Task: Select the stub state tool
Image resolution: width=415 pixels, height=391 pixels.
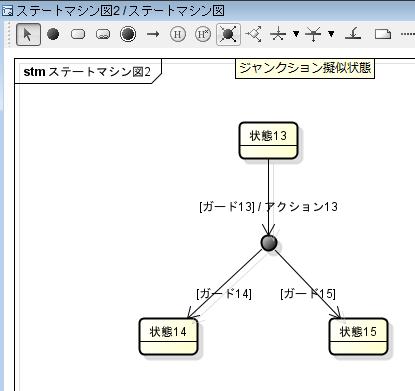Action: click(353, 34)
